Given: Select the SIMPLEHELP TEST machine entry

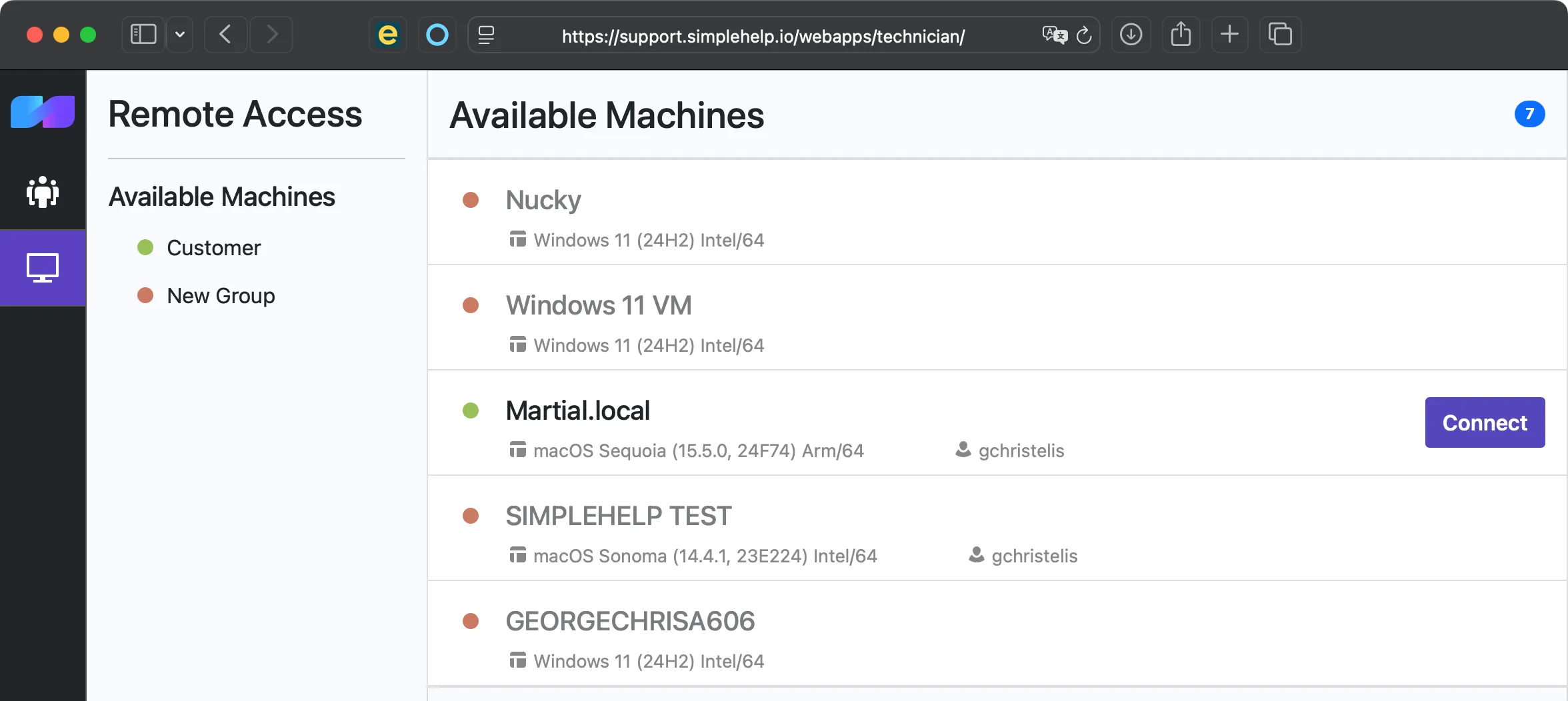Looking at the screenshot, I should [x=619, y=515].
